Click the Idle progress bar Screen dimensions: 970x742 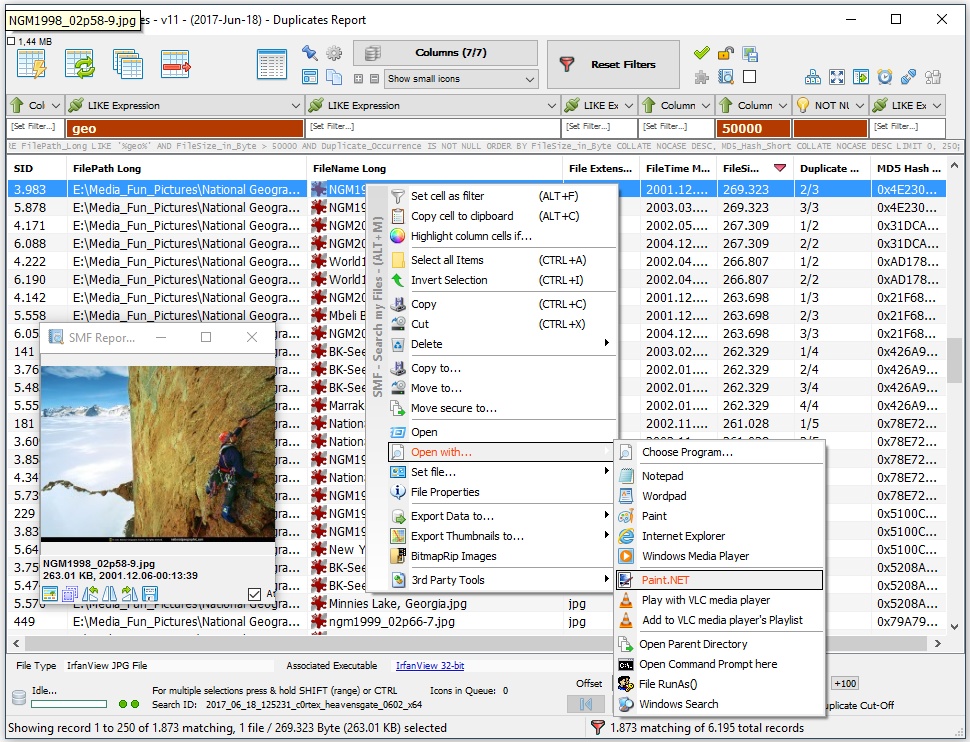point(69,704)
